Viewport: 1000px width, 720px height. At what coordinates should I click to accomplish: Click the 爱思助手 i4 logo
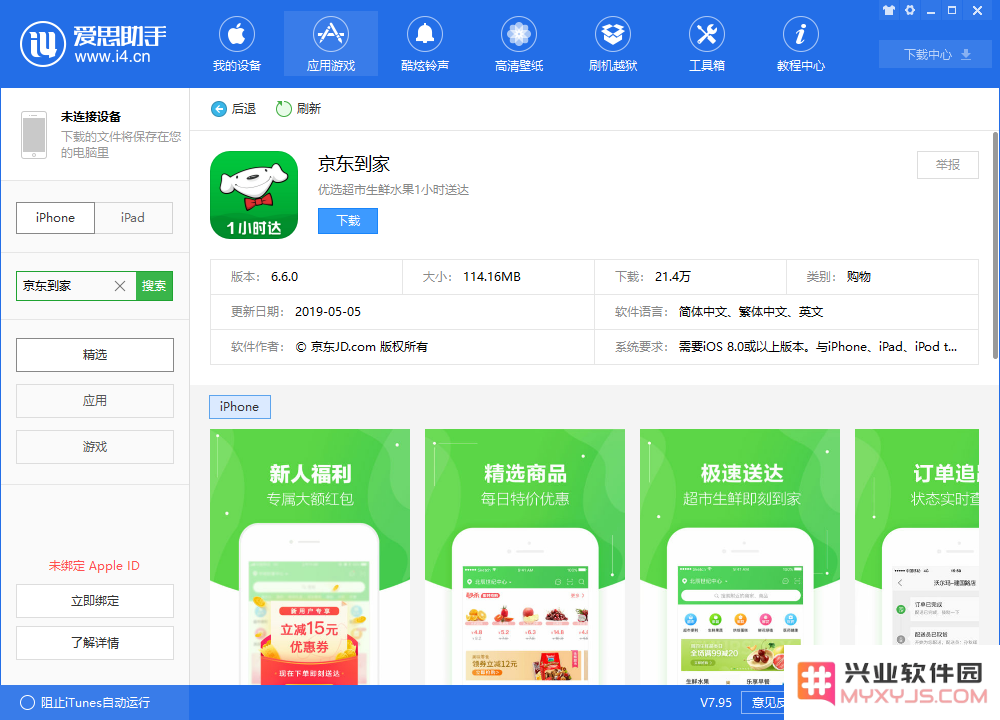coord(93,44)
